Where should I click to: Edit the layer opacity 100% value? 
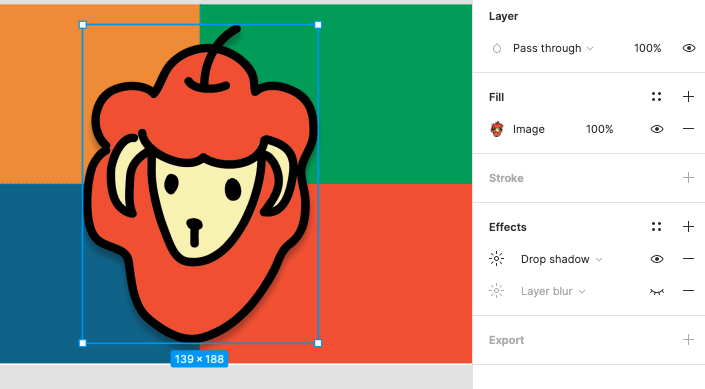(x=647, y=48)
